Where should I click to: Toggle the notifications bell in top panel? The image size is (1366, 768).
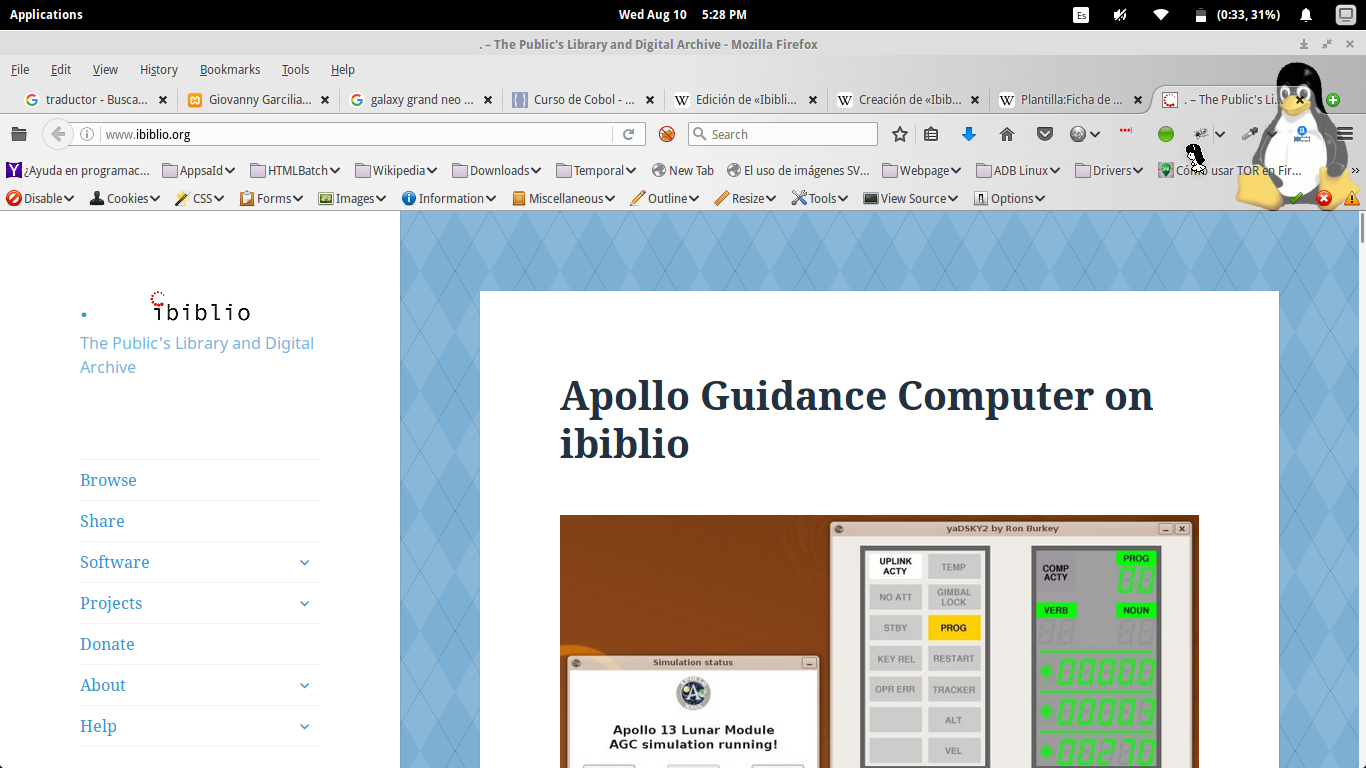coord(1305,14)
